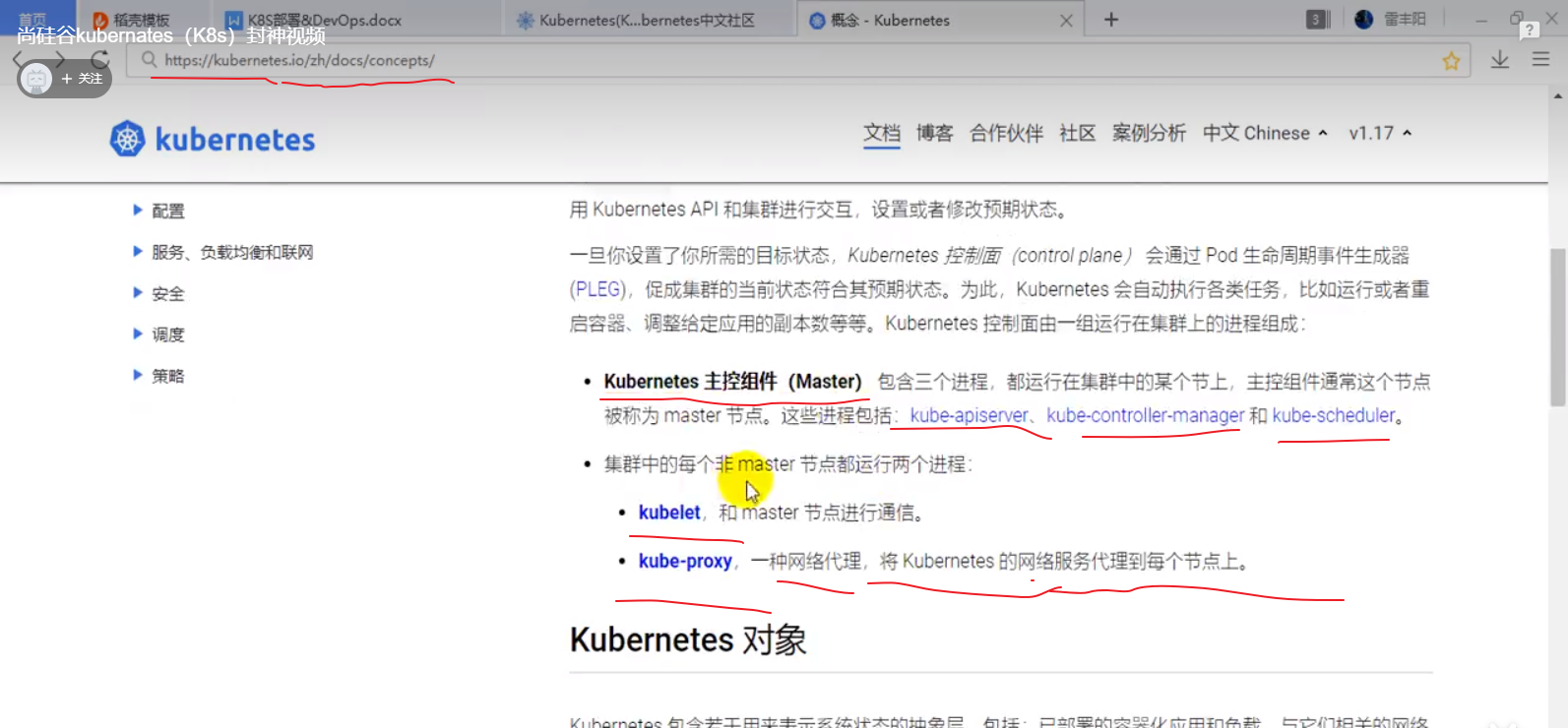This screenshot has height=728, width=1568.
Task: Click the scrollbar up arrow
Action: coord(1557,96)
